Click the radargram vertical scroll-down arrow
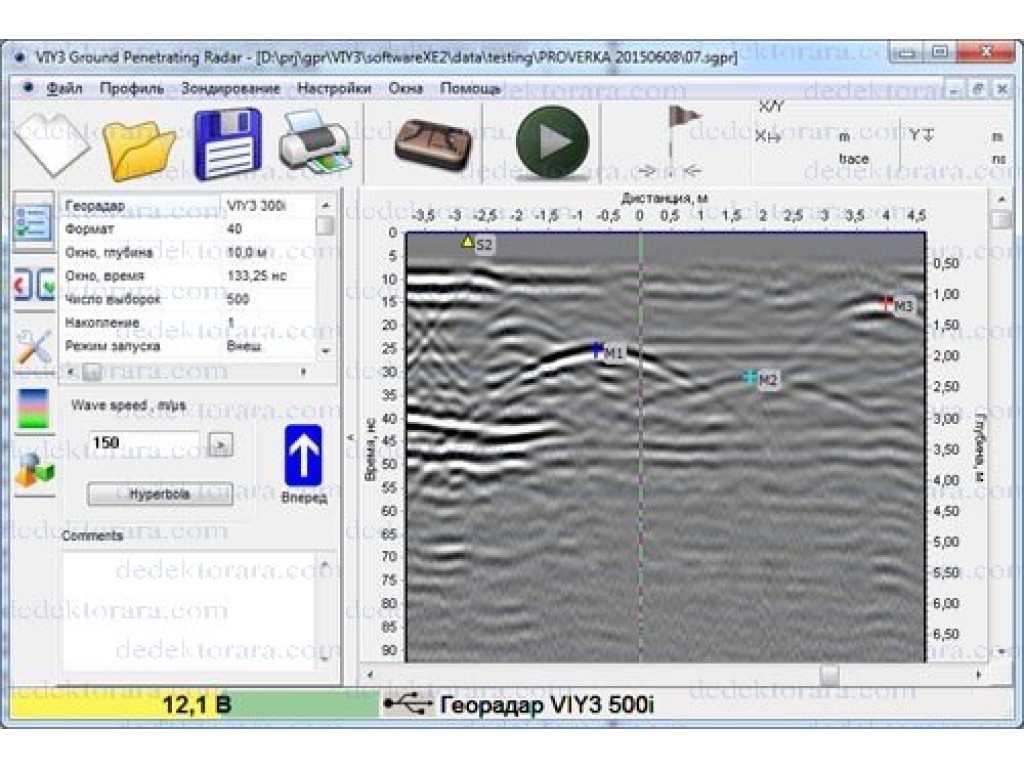 (1001, 651)
